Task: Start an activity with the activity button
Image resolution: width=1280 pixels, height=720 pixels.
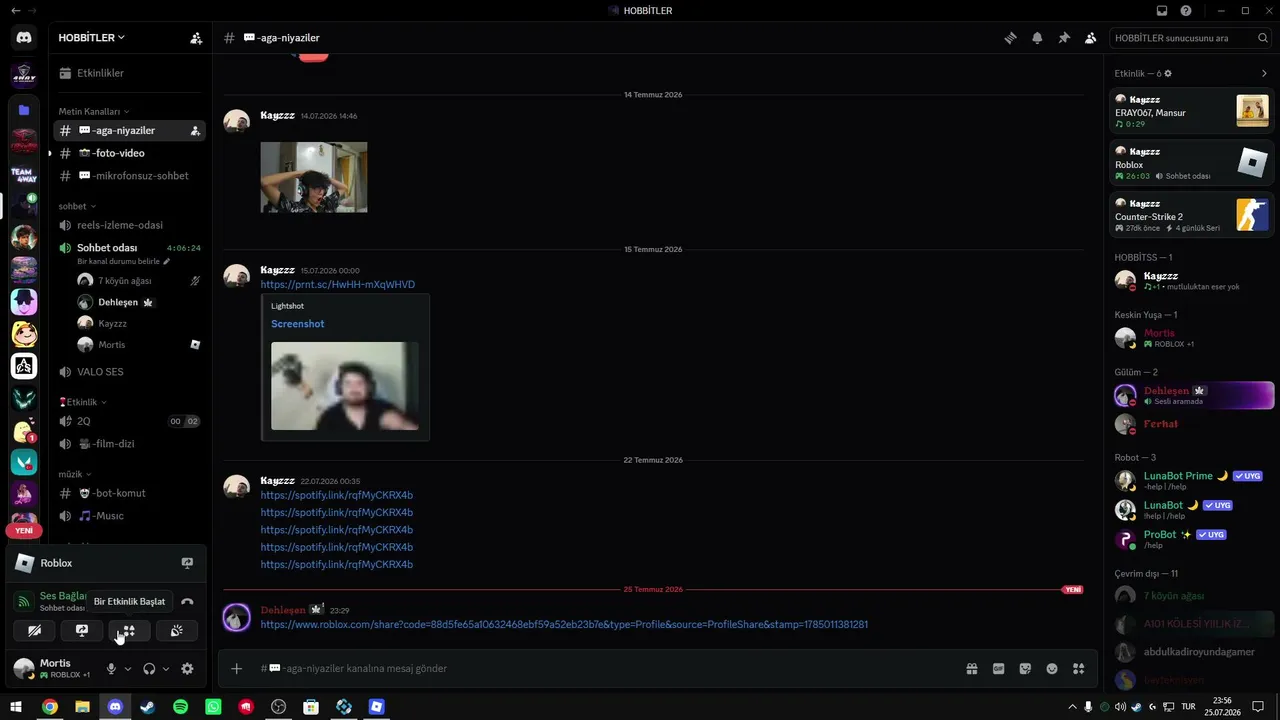Action: click(129, 631)
